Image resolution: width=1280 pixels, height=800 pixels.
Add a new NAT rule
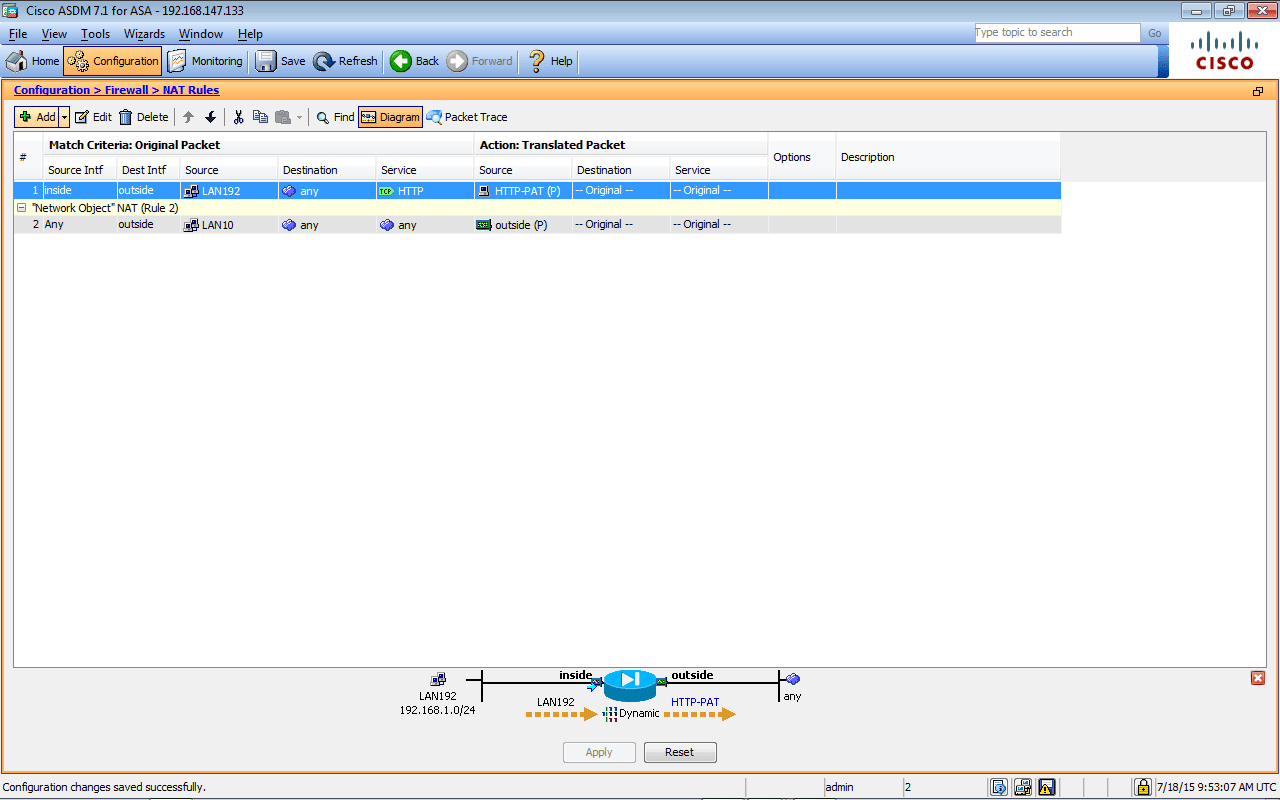click(x=37, y=117)
